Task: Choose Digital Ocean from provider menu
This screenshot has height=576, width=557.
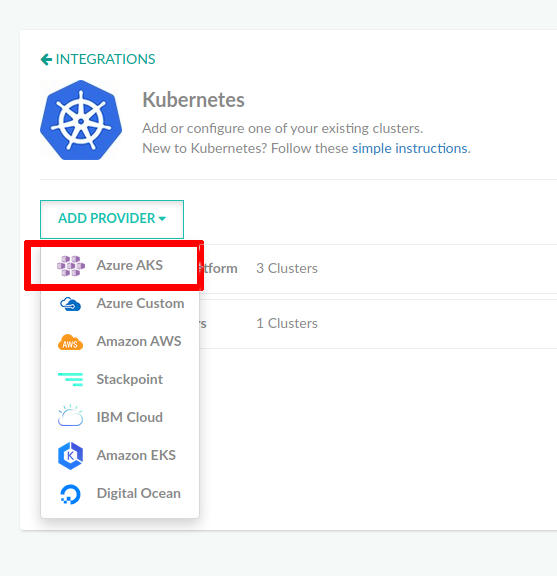Action: point(120,493)
